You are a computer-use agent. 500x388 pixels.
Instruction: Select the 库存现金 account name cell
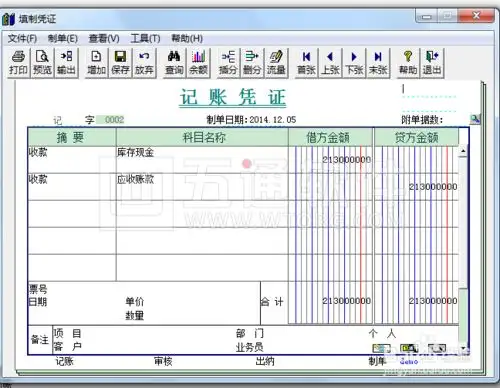(202, 159)
